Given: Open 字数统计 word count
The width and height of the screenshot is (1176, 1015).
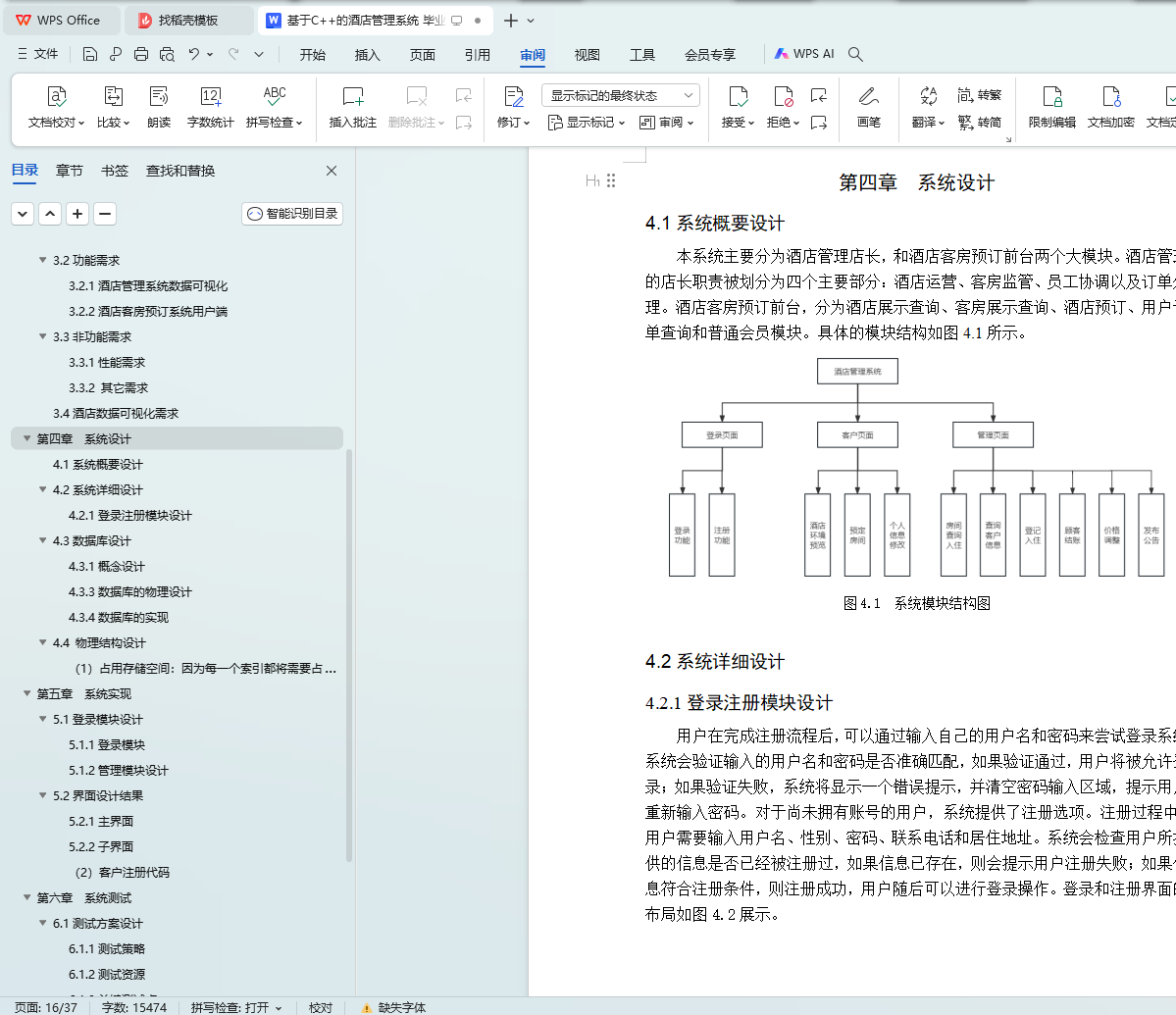Looking at the screenshot, I should tap(211, 107).
